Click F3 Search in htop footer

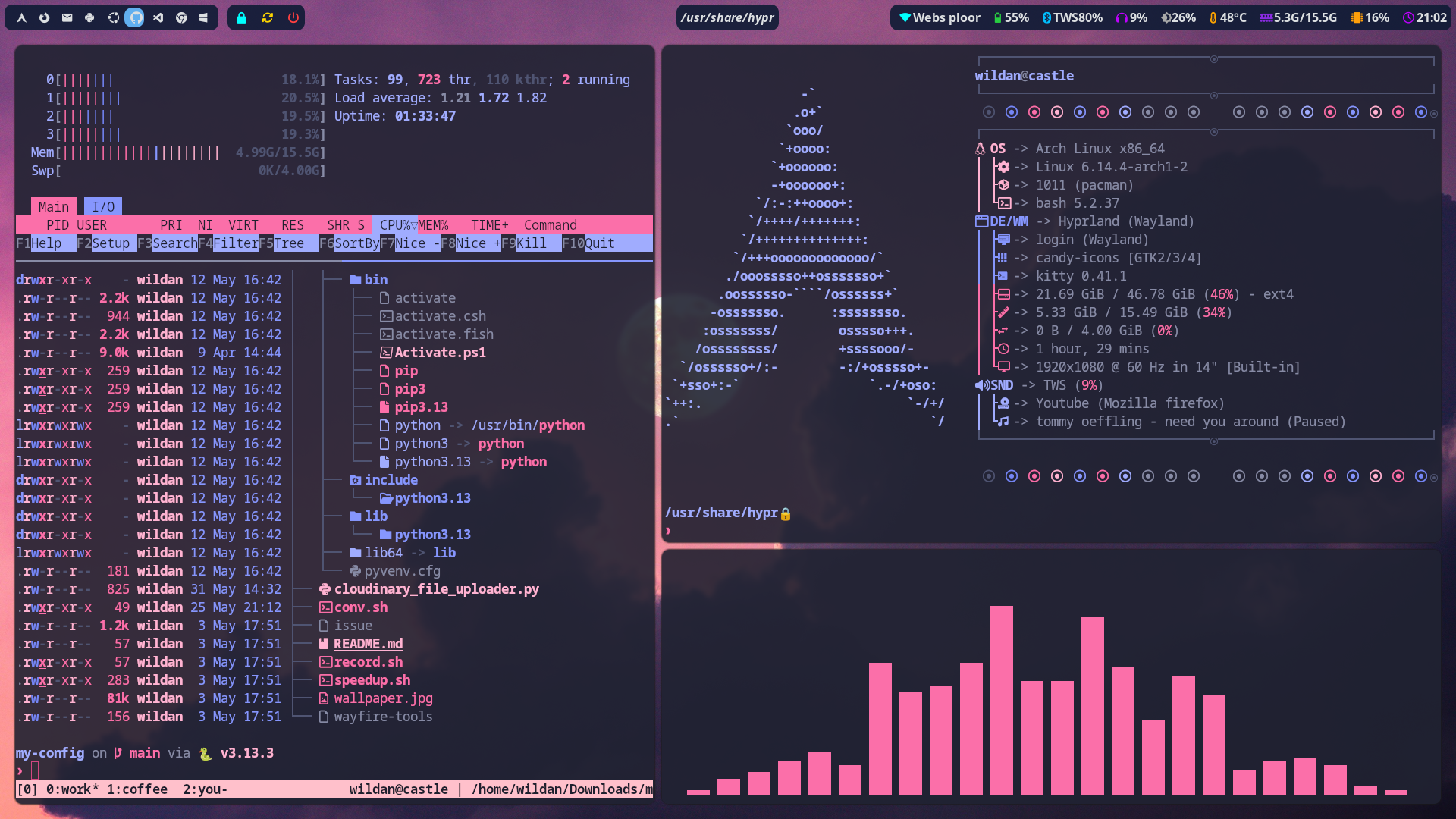(x=168, y=243)
